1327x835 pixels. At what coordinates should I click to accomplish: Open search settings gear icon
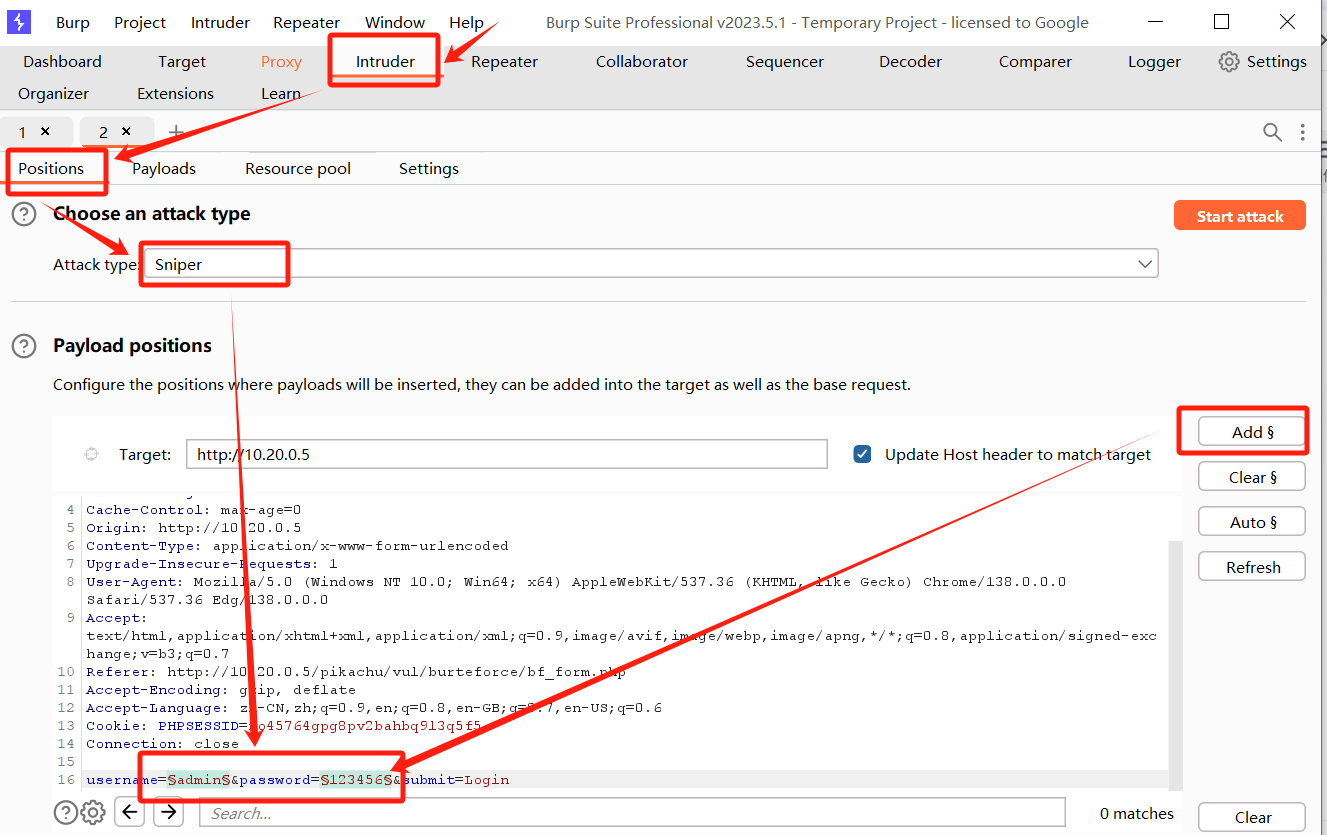click(x=93, y=812)
